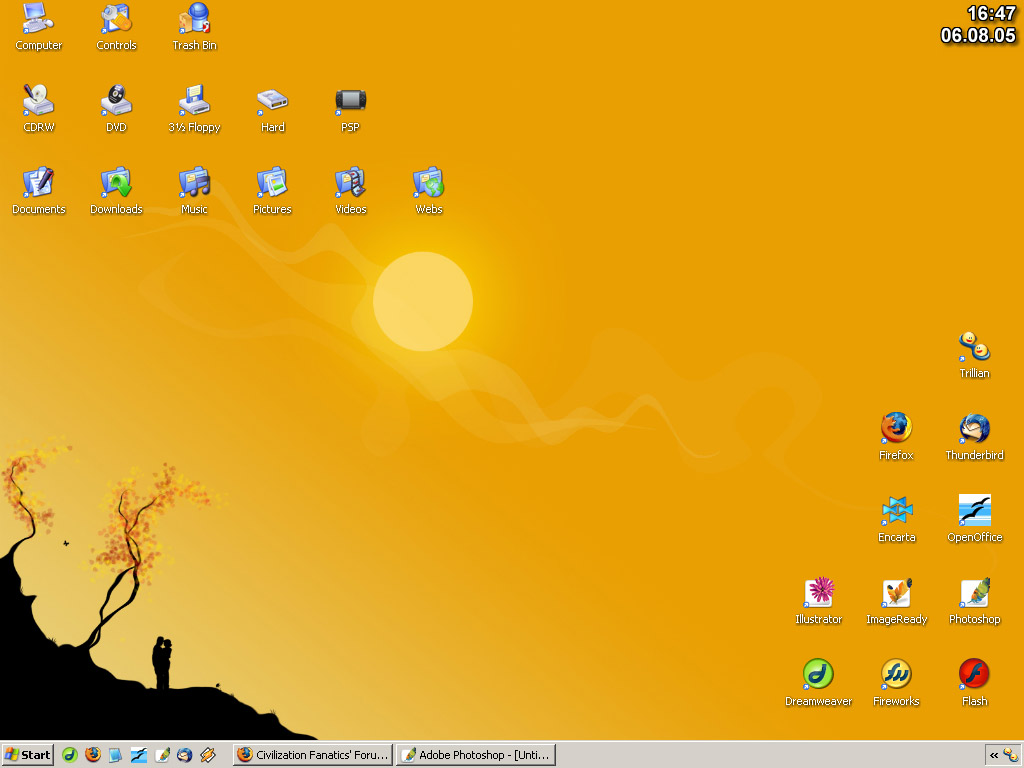Switch to Civilization Fanatics' Forum taskbar window
The width and height of the screenshot is (1024, 768).
313,755
